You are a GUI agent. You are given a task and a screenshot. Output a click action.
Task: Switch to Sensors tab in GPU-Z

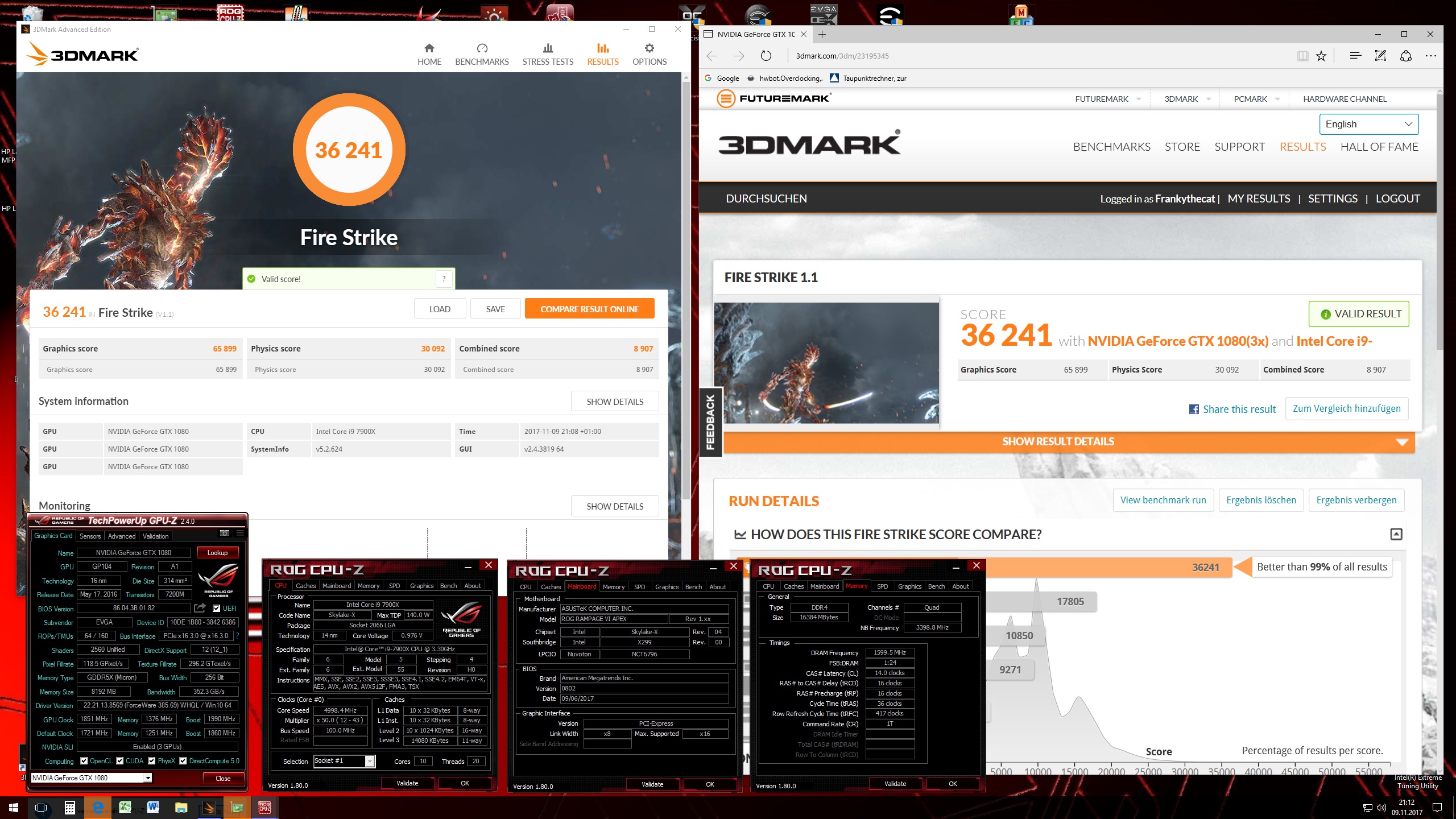pyautogui.click(x=90, y=536)
